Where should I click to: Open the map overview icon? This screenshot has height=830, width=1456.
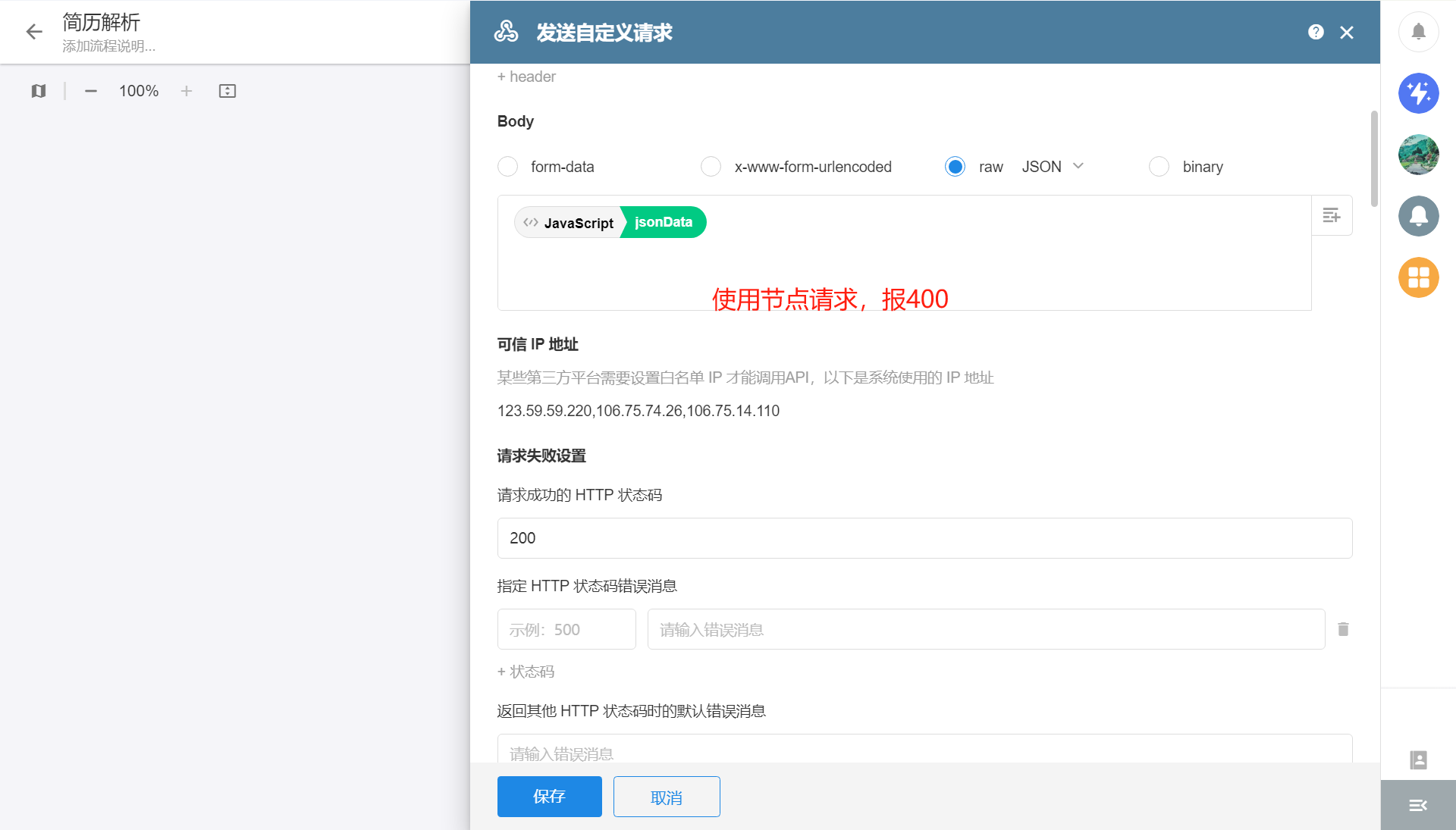coord(39,91)
